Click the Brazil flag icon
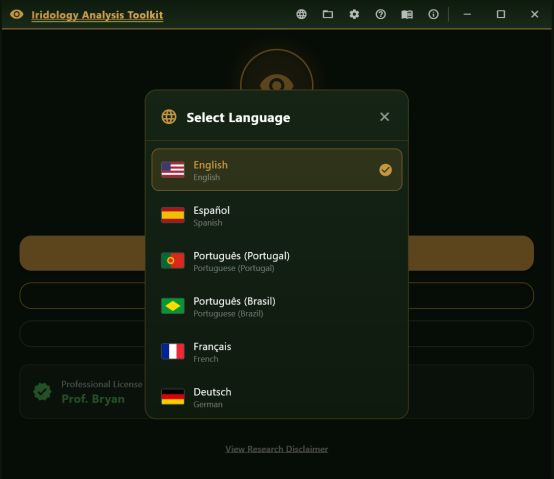 click(x=173, y=306)
